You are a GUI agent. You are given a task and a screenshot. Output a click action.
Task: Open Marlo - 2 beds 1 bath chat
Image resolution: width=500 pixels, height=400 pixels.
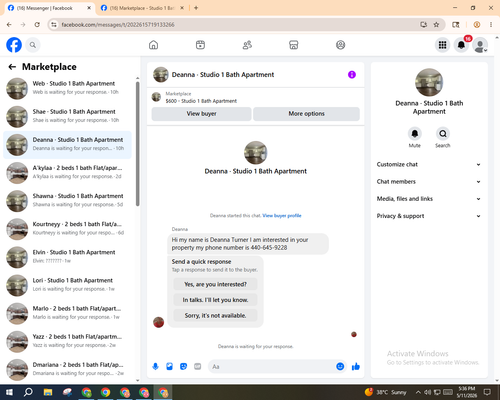[68, 314]
